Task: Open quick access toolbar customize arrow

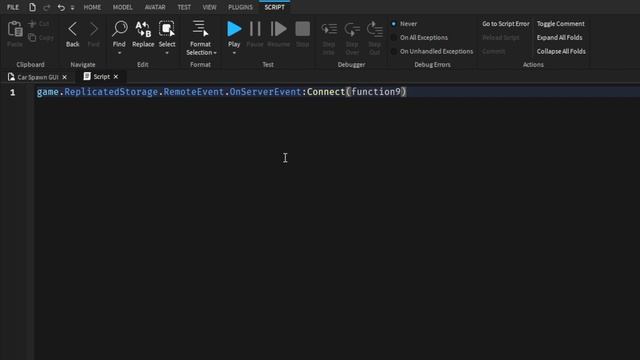Action: point(72,8)
